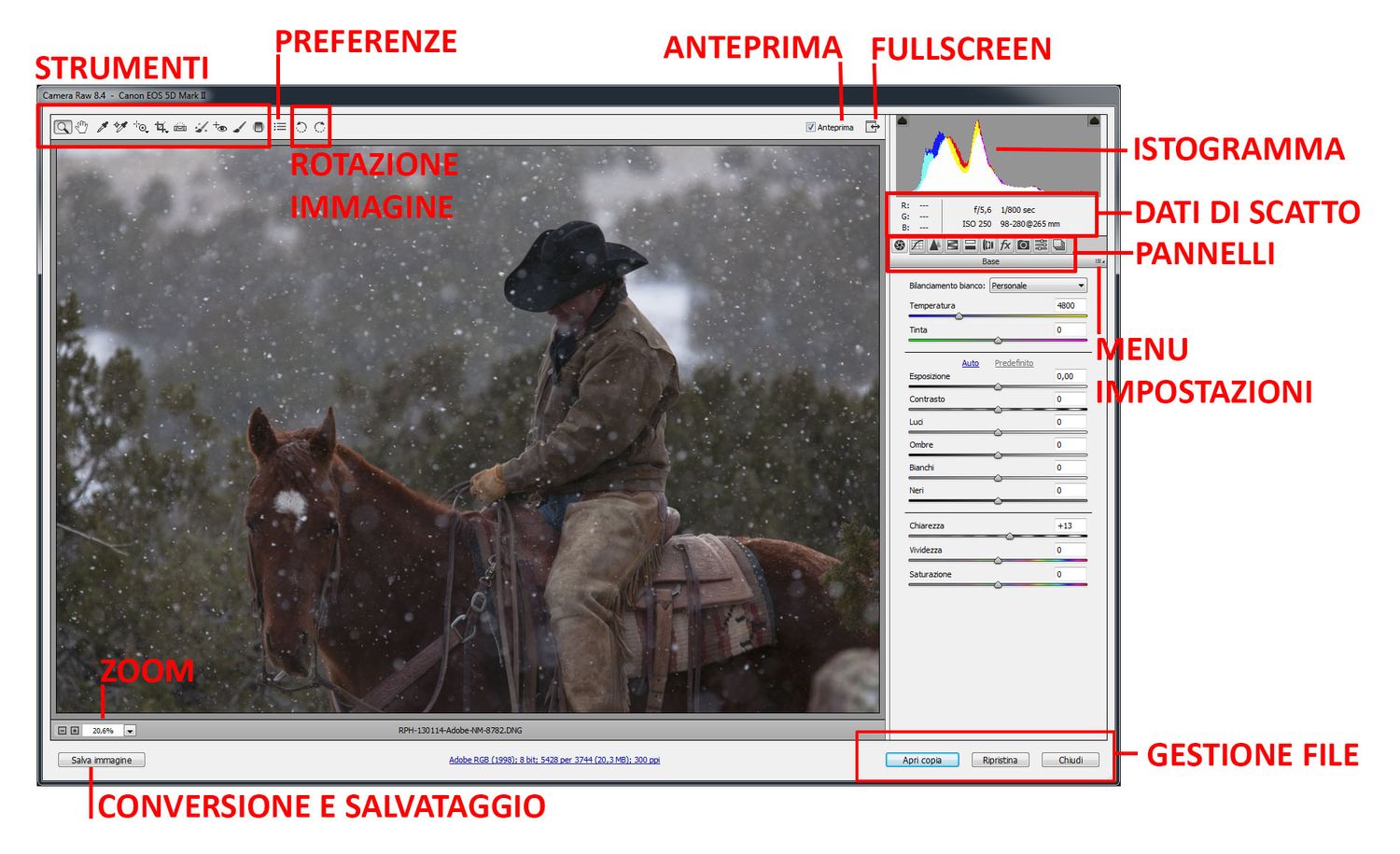Select the Adjustment Brush tool

pos(239,127)
